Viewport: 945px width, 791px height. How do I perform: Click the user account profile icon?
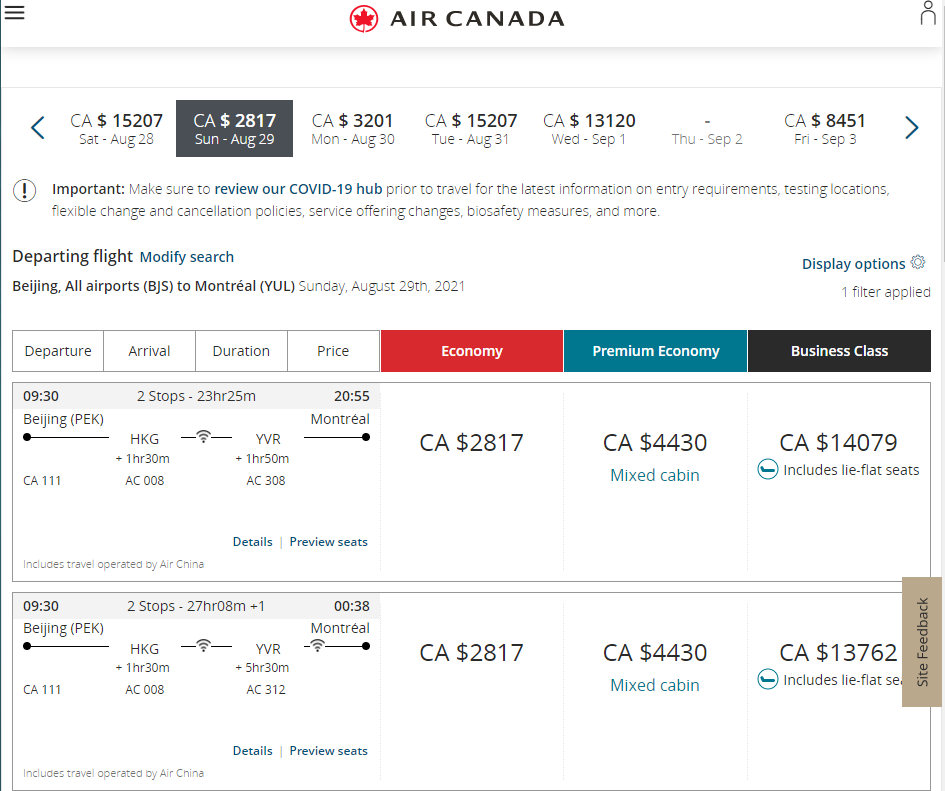[928, 14]
